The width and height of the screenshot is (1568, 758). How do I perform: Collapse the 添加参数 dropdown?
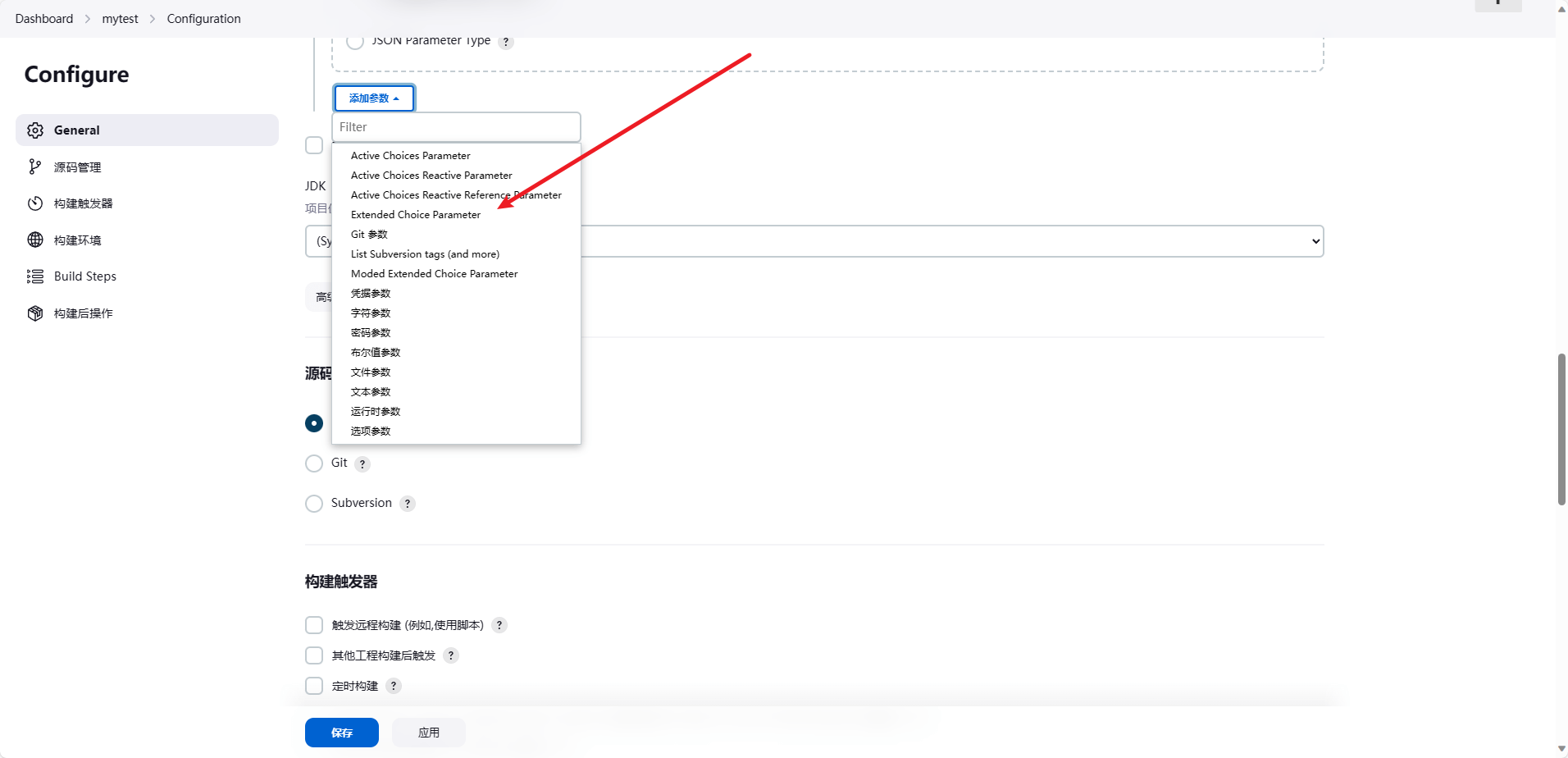click(374, 98)
